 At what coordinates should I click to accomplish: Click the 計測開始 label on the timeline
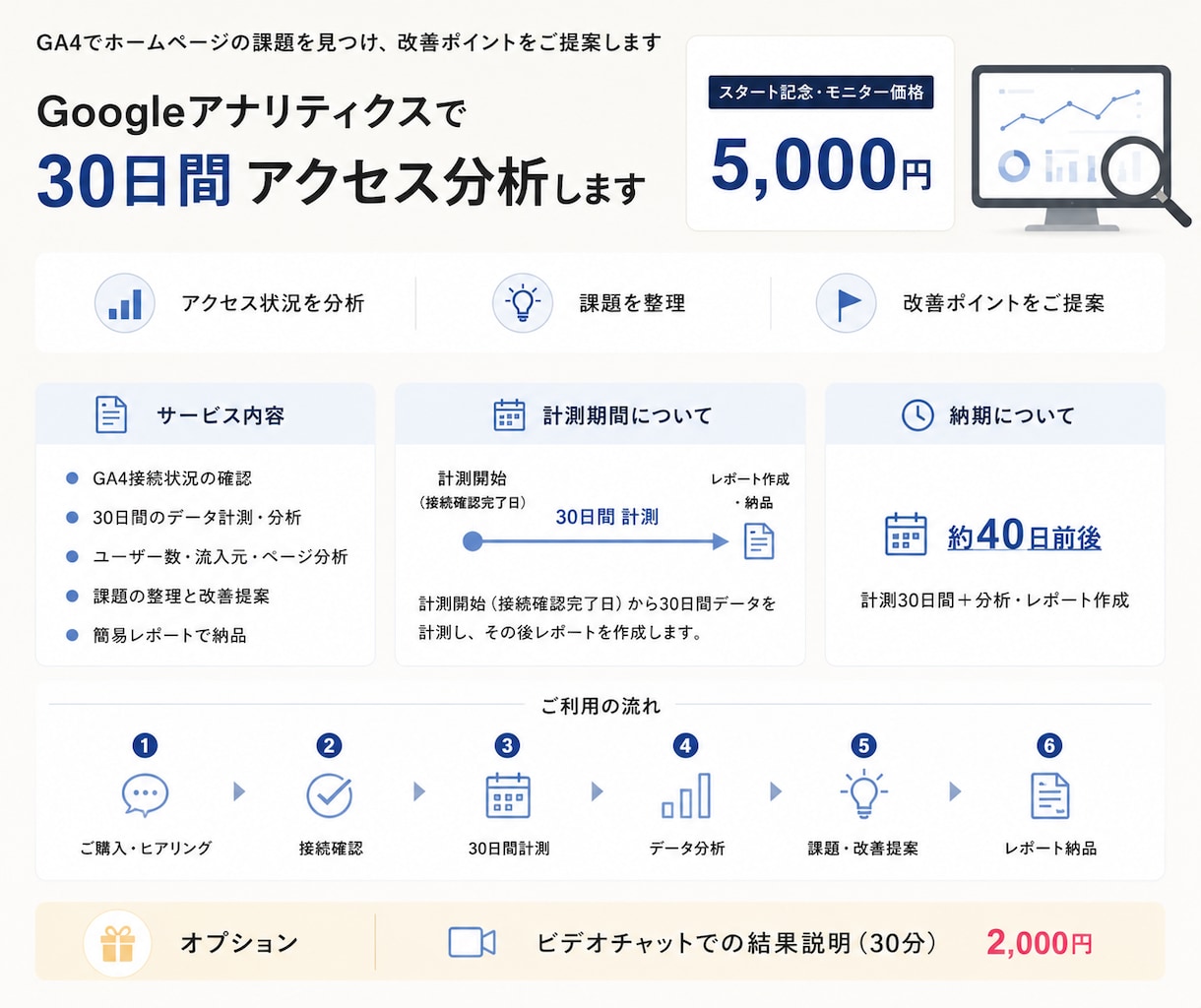(473, 478)
